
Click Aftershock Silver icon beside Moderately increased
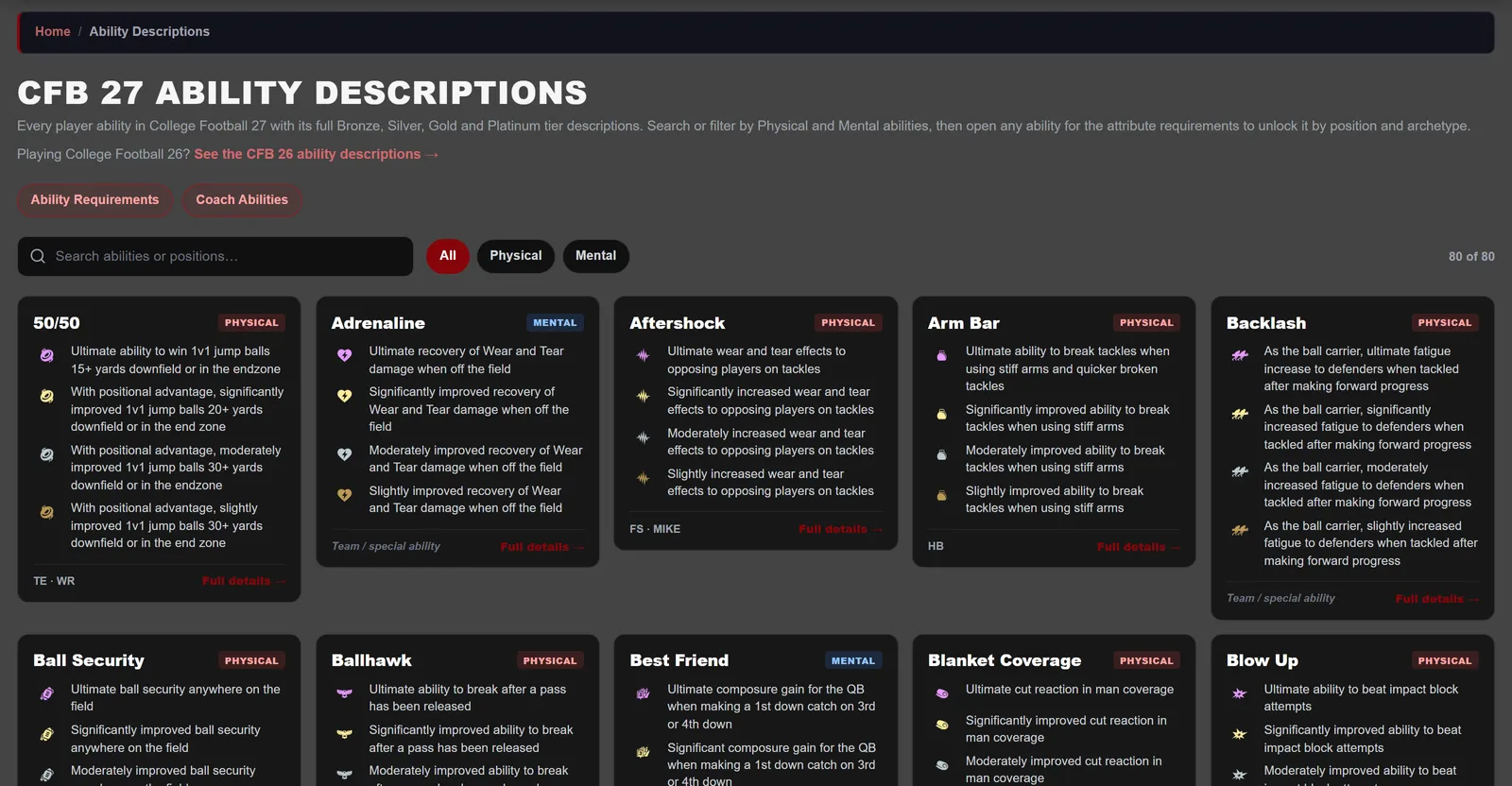[643, 437]
